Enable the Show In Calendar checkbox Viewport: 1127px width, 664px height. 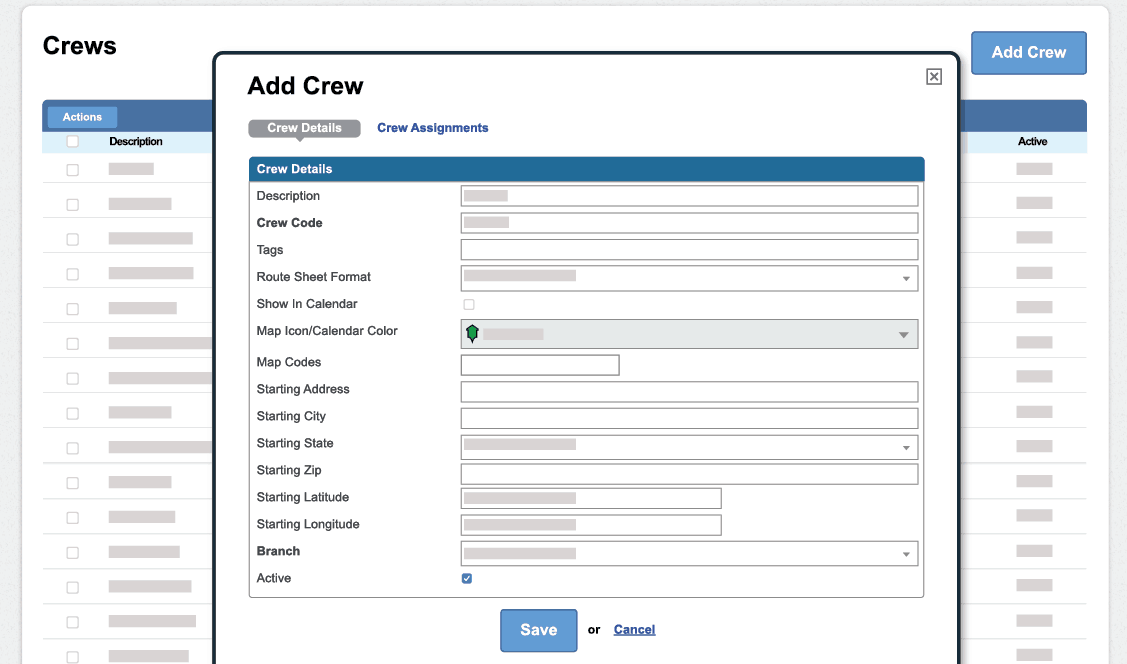pyautogui.click(x=469, y=304)
